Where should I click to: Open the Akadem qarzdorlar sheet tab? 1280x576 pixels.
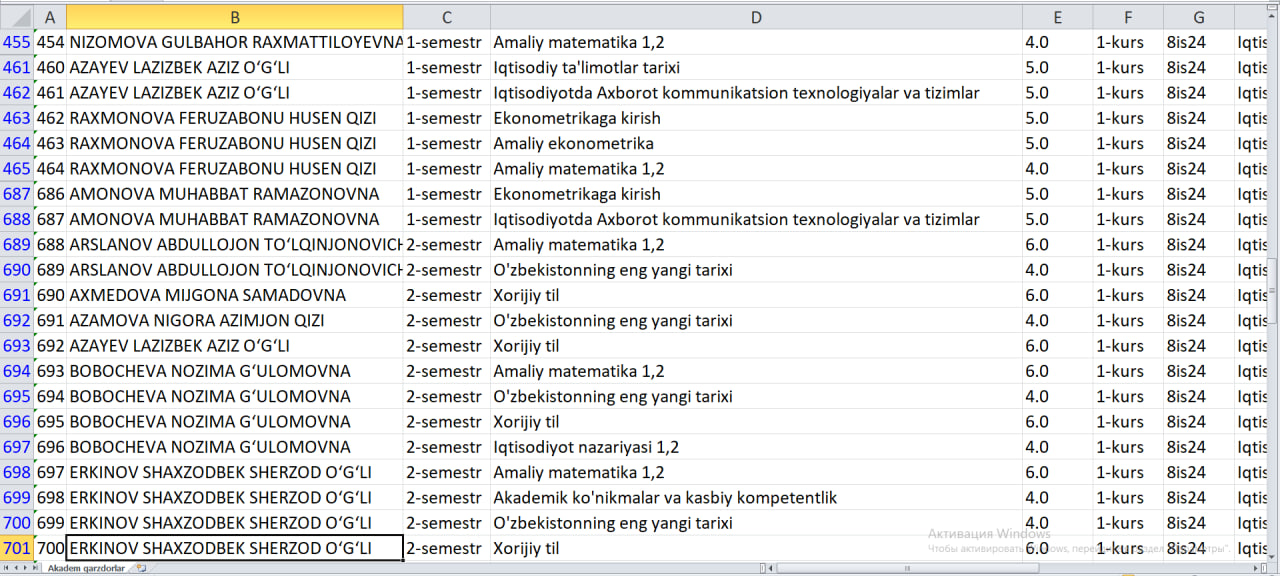tap(86, 568)
